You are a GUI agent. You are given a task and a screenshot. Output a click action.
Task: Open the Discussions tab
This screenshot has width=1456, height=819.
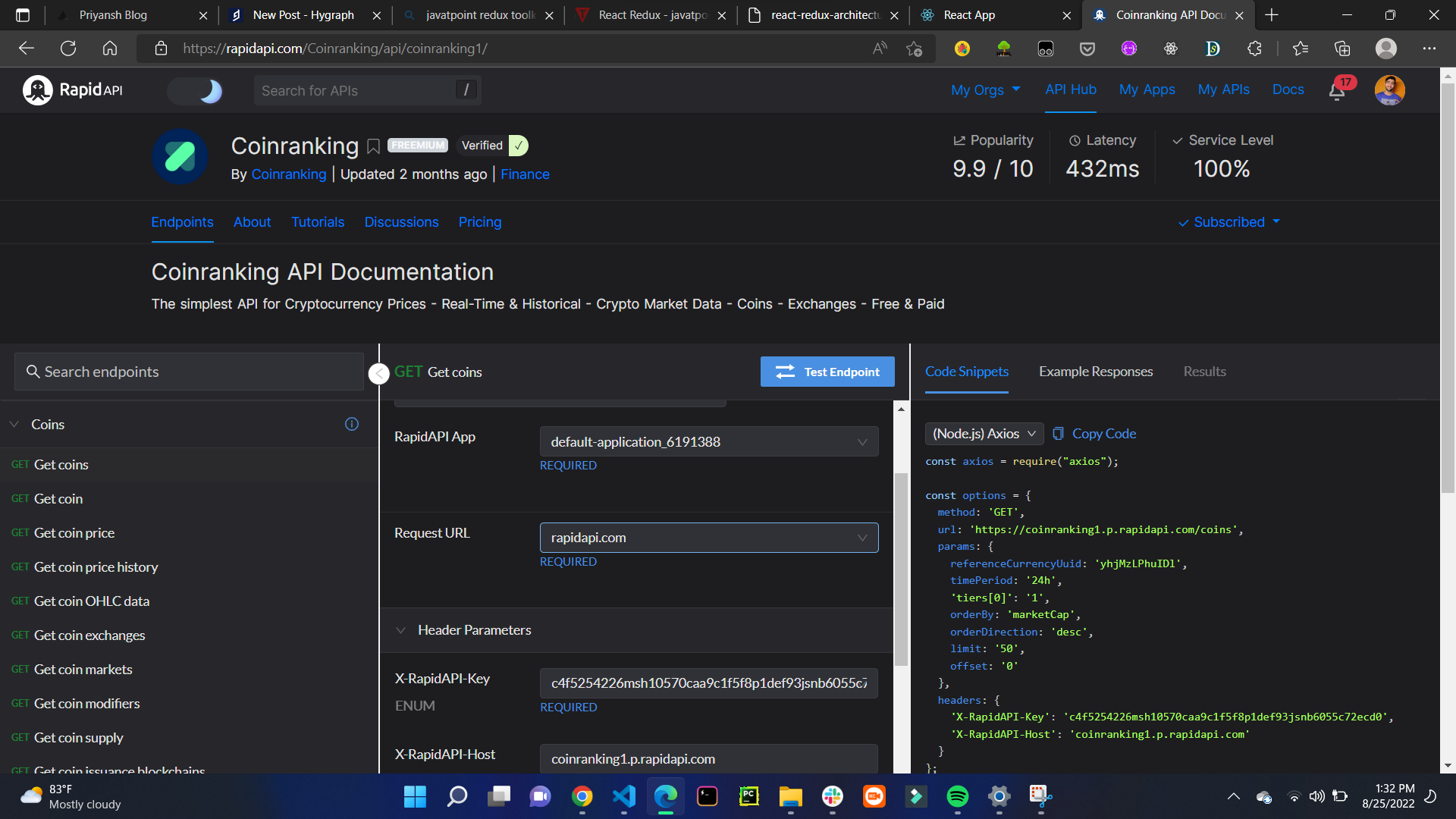pyautogui.click(x=401, y=222)
